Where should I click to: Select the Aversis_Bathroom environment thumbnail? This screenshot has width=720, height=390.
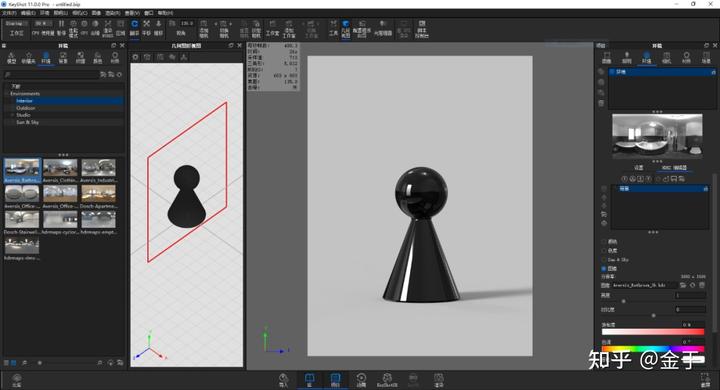click(x=22, y=170)
